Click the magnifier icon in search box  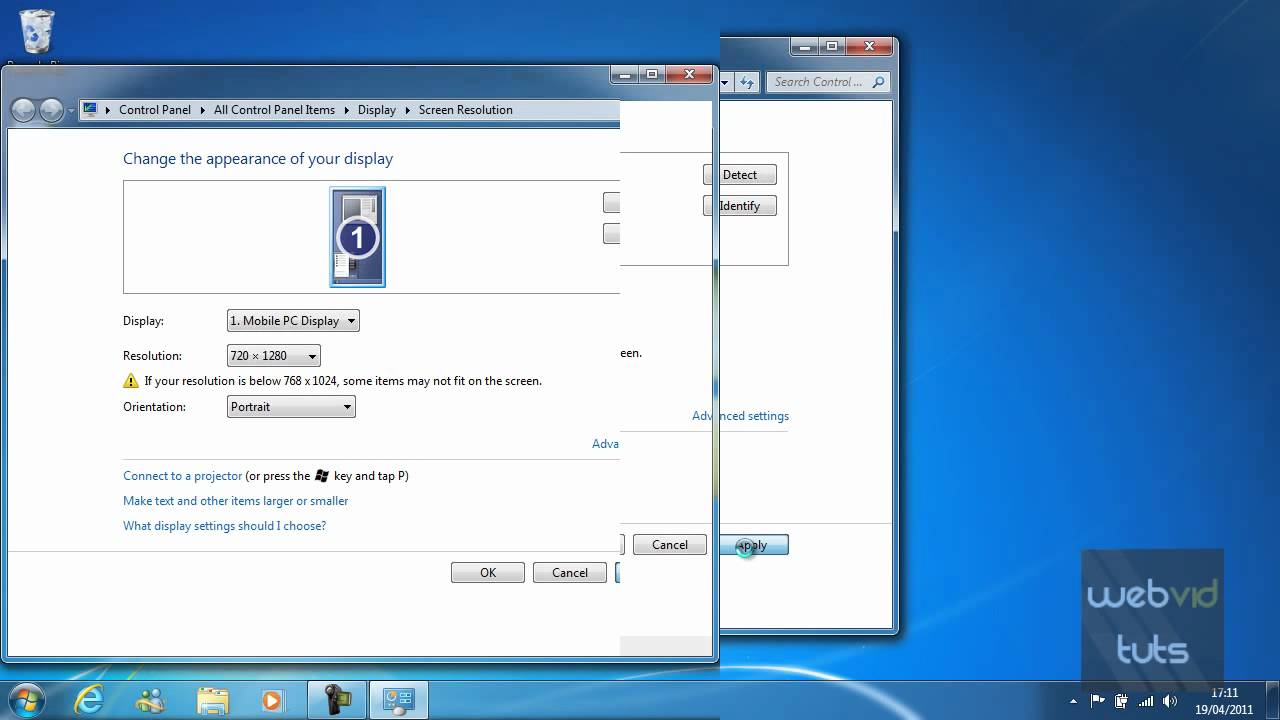tap(878, 82)
